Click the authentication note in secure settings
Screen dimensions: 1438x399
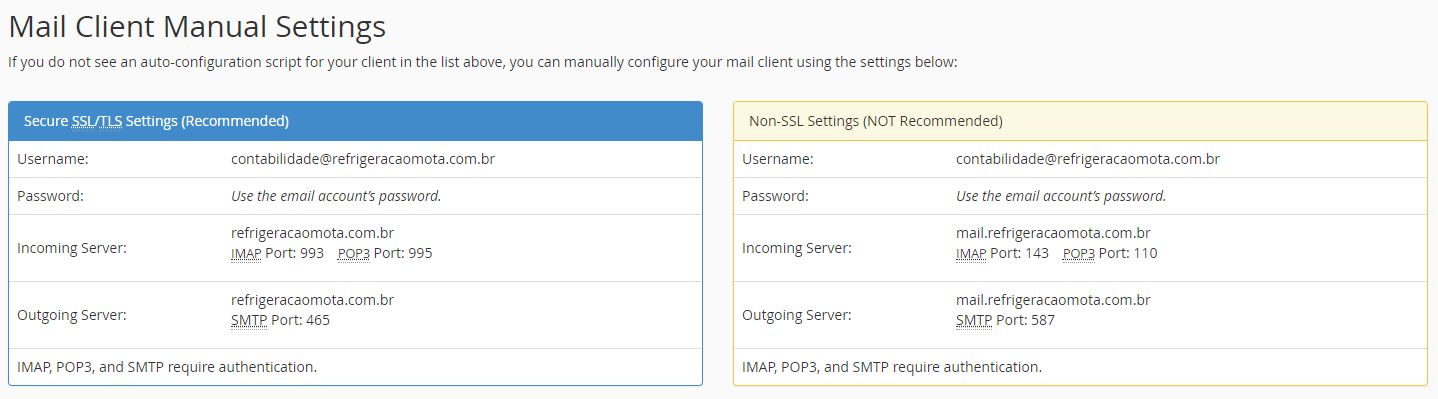click(167, 367)
